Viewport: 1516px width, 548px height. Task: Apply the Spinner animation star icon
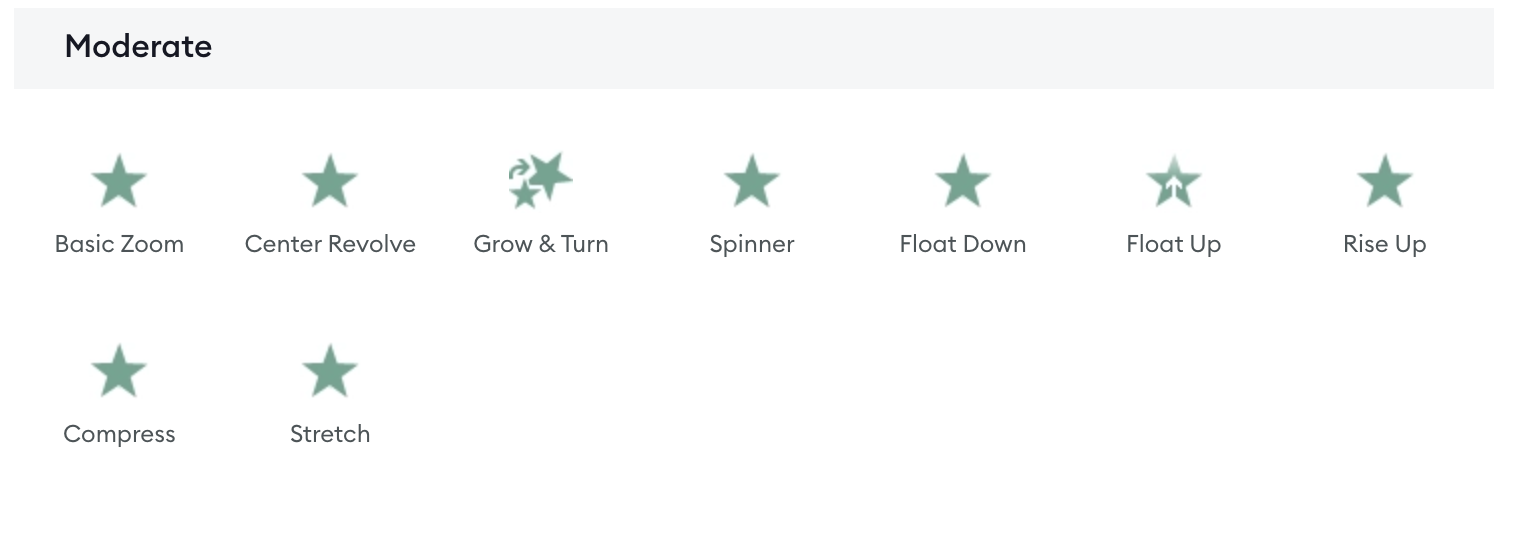click(752, 181)
